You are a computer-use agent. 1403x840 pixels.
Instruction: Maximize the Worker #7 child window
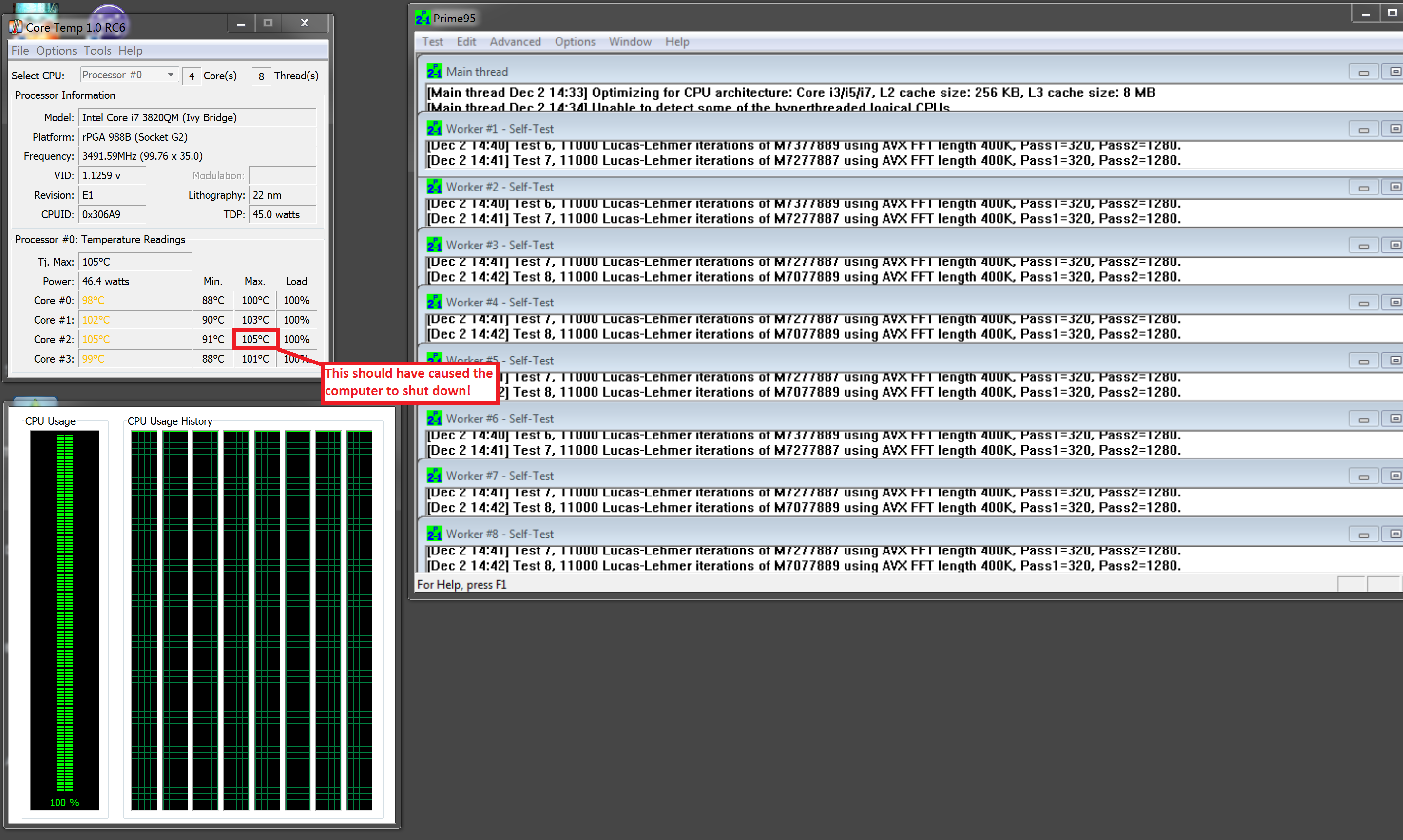[x=1392, y=476]
